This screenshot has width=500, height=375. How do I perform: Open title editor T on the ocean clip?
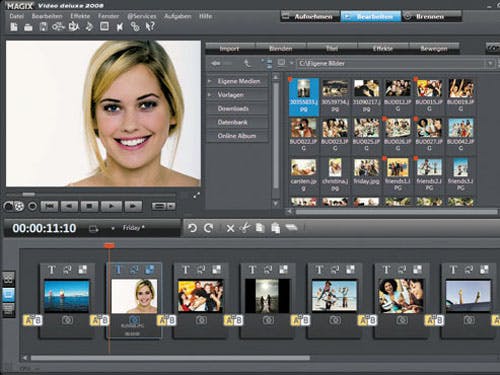[x=52, y=269]
